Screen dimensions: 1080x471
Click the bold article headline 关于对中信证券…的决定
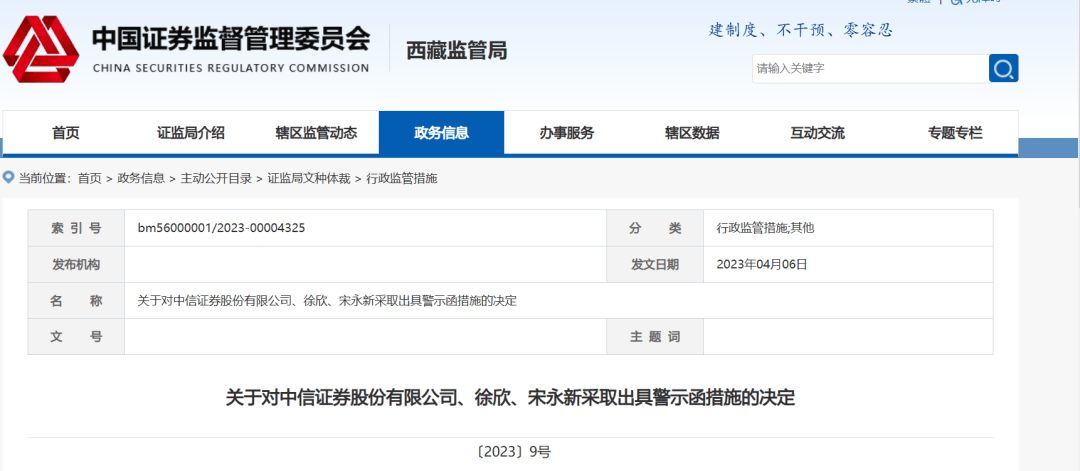pos(510,398)
